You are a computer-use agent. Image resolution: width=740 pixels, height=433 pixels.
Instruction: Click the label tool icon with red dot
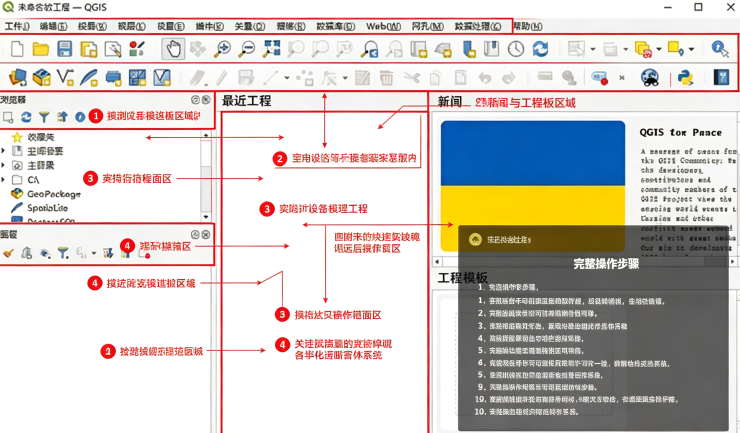(600, 77)
